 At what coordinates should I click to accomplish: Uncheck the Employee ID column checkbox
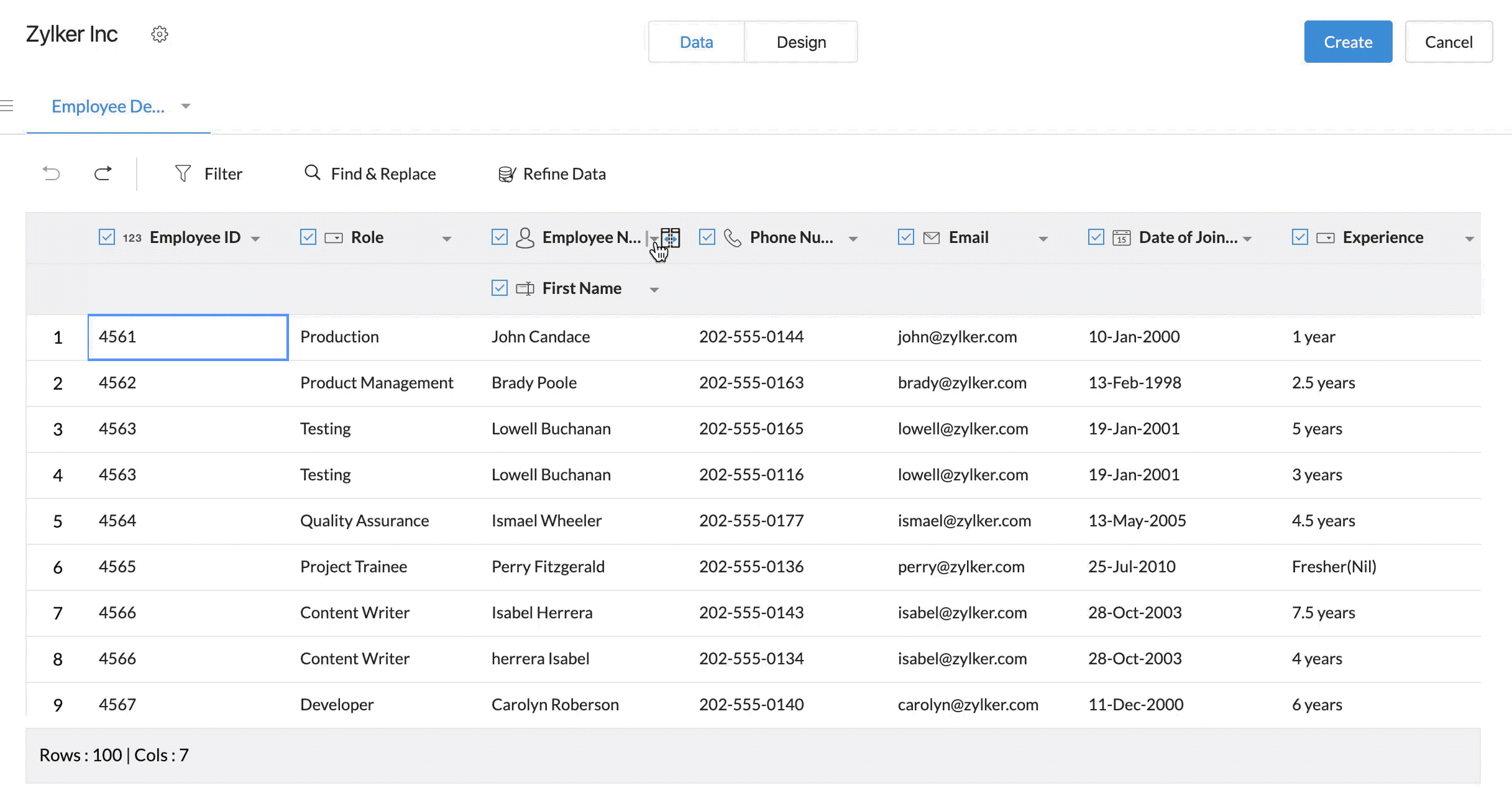tap(107, 237)
